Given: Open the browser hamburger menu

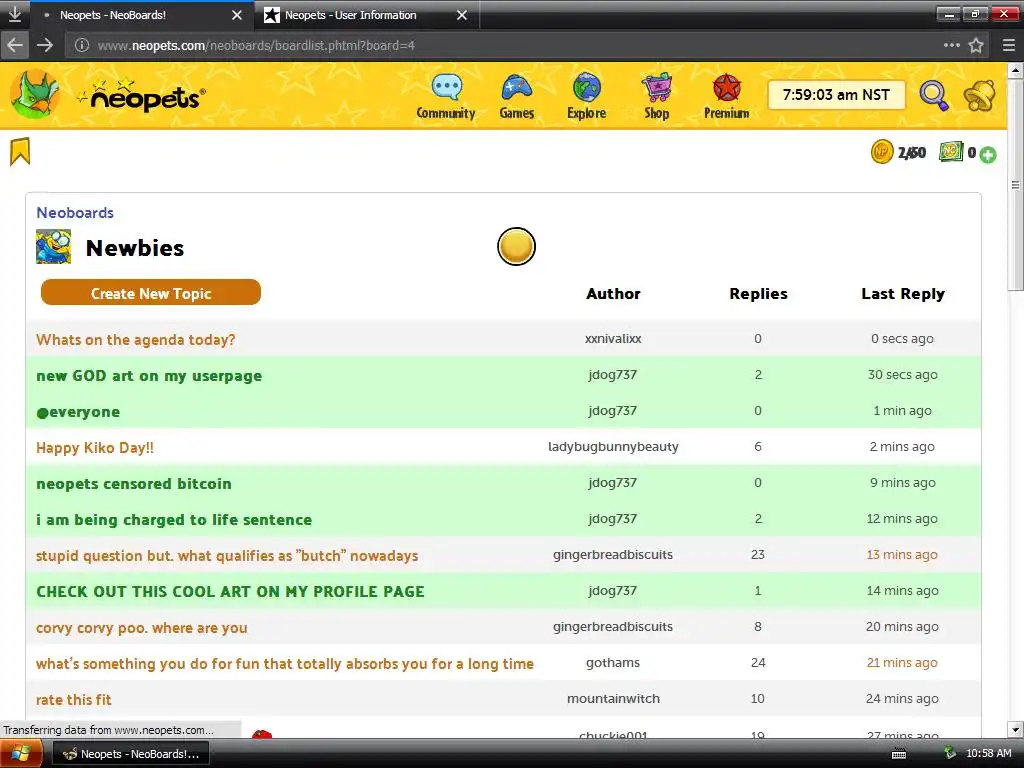Looking at the screenshot, I should 1009,45.
